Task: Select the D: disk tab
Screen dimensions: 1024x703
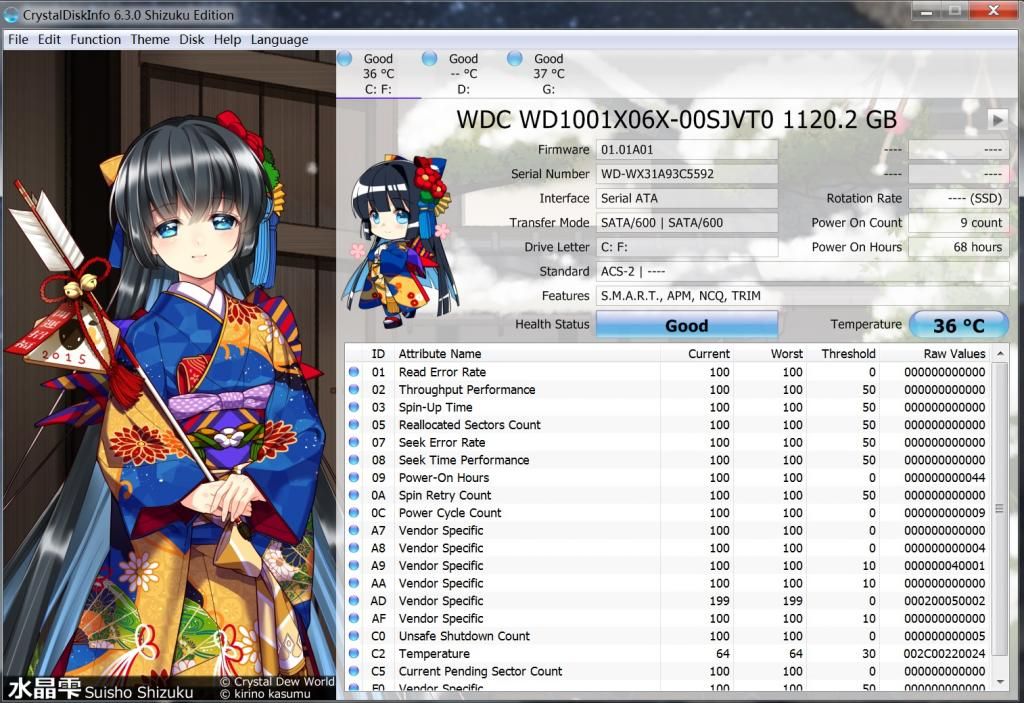Action: 463,74
